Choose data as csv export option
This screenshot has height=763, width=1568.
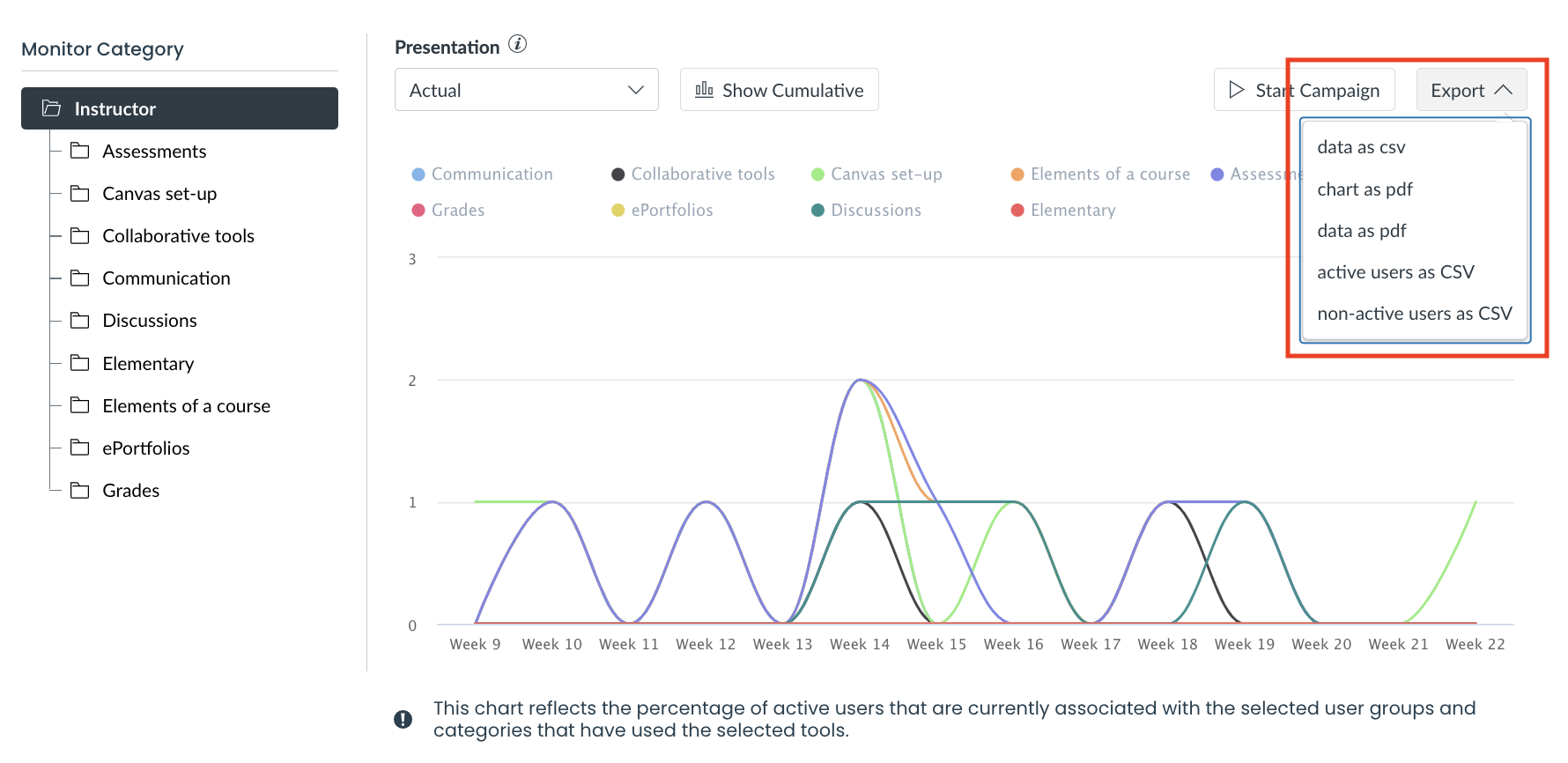click(x=1361, y=147)
